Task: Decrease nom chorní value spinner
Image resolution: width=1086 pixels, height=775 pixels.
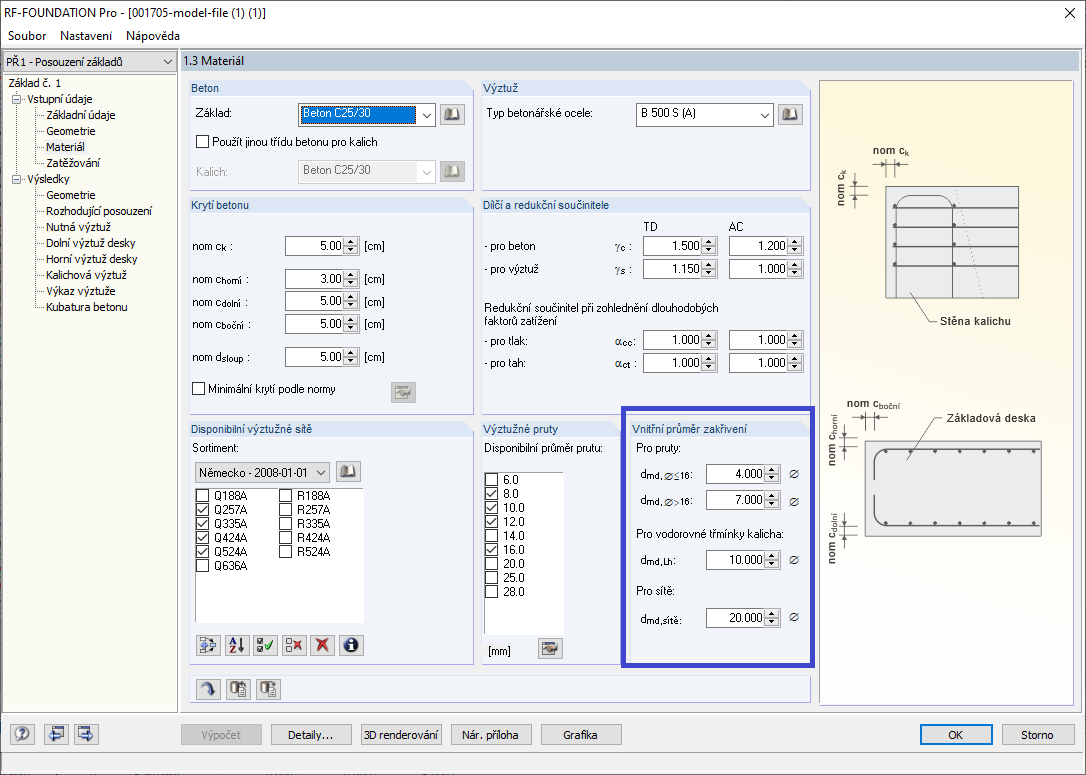Action: coord(350,283)
